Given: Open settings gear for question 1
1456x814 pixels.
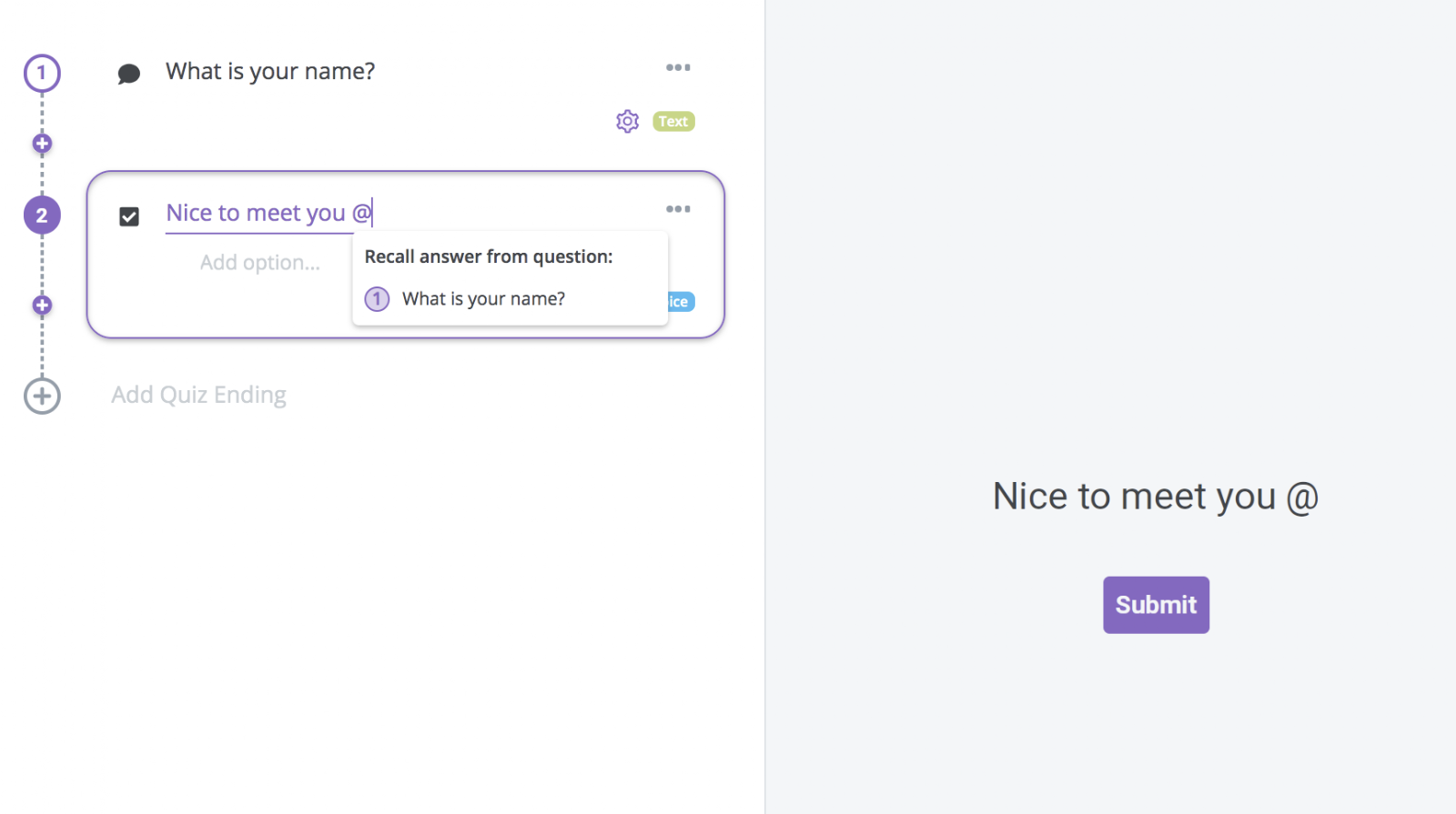Looking at the screenshot, I should [627, 121].
